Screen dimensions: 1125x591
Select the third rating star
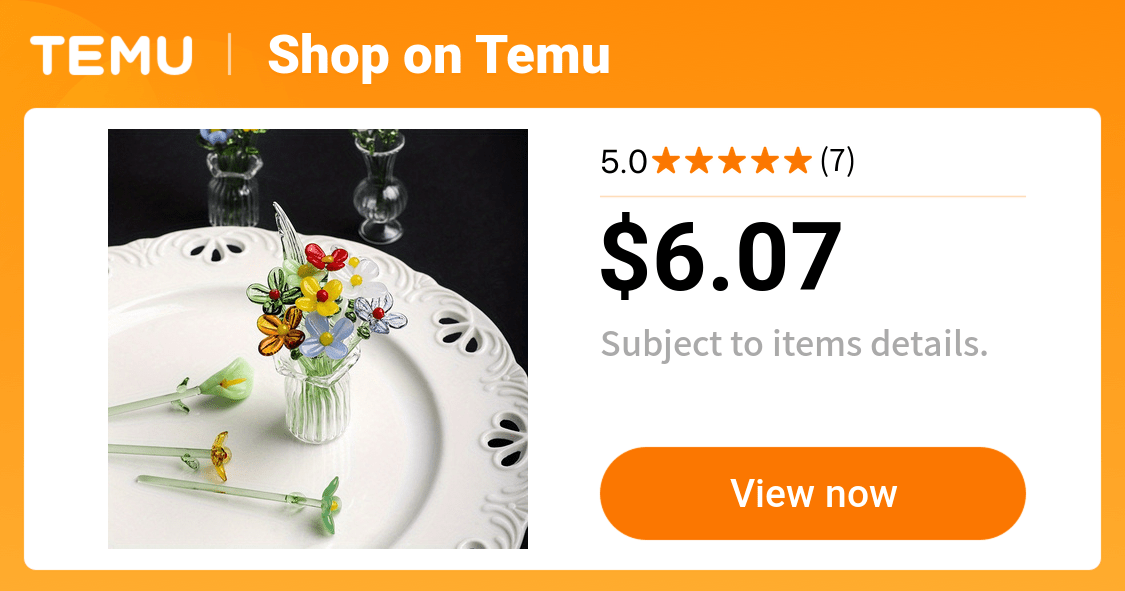732,161
